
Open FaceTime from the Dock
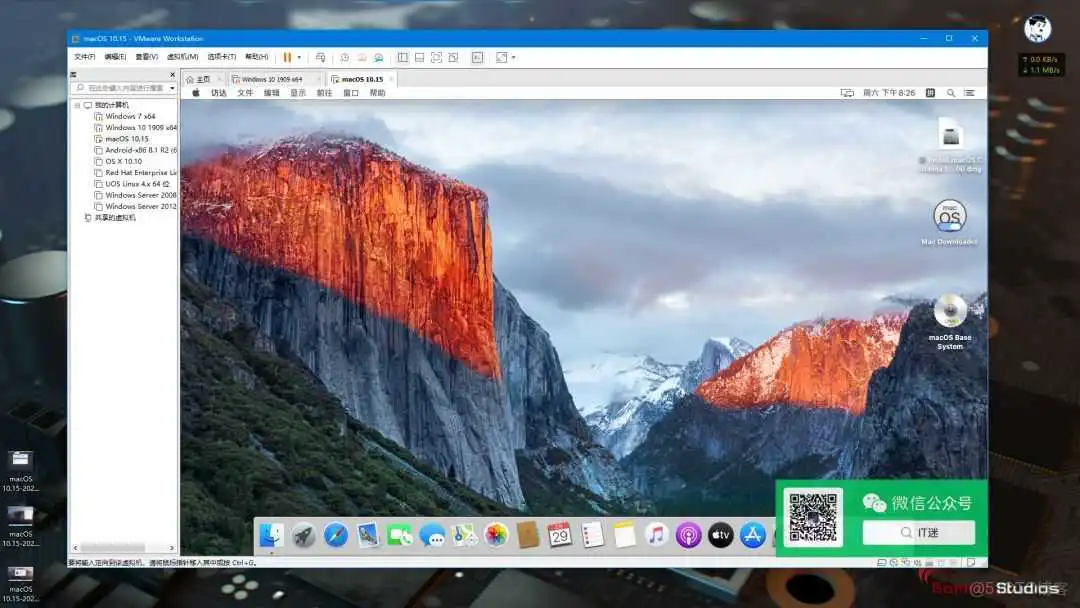tap(399, 535)
